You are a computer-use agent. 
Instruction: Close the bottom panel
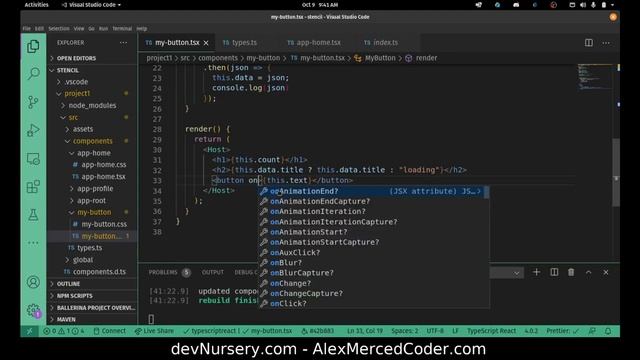tap(606, 272)
